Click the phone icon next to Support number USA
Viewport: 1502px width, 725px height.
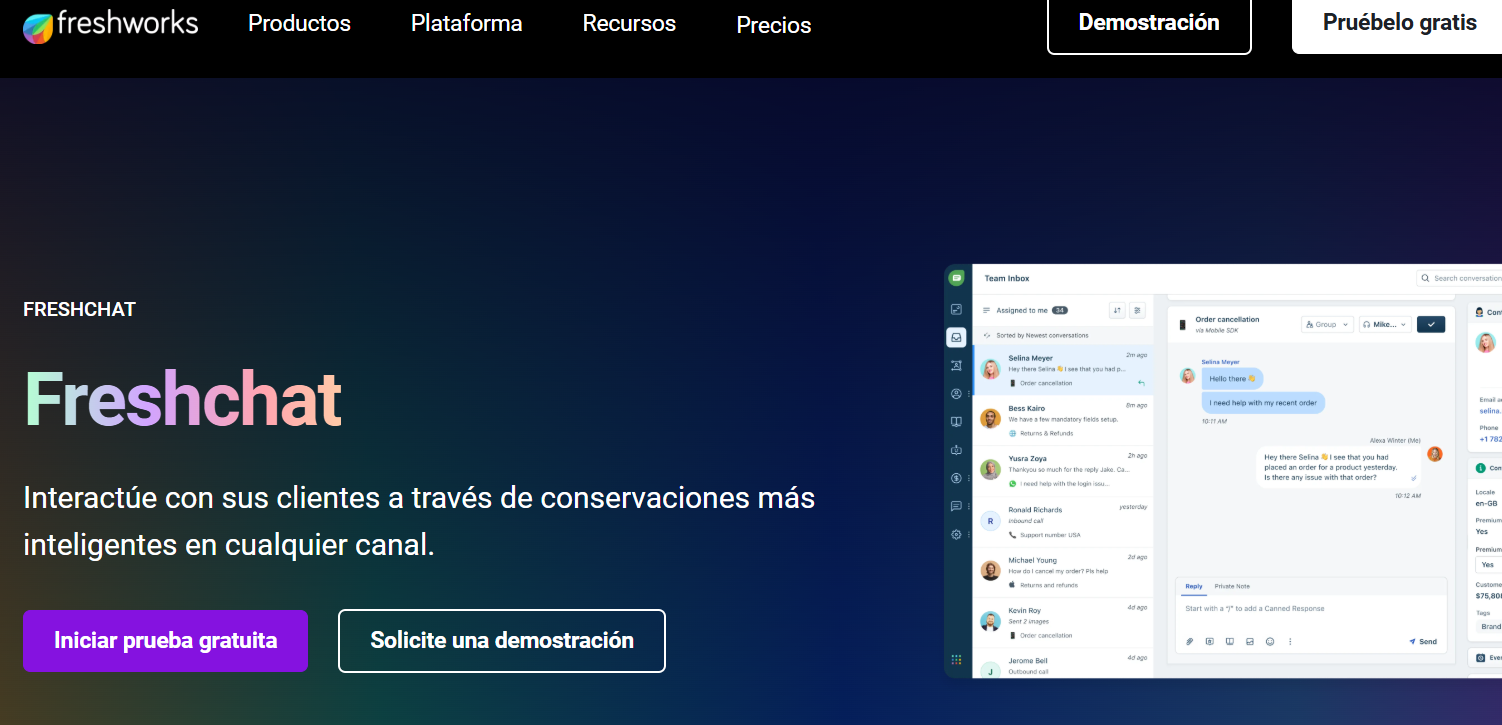1012,534
